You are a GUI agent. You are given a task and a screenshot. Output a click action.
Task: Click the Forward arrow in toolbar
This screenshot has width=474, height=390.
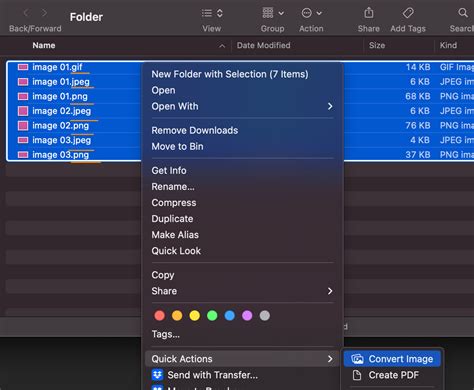coord(44,13)
